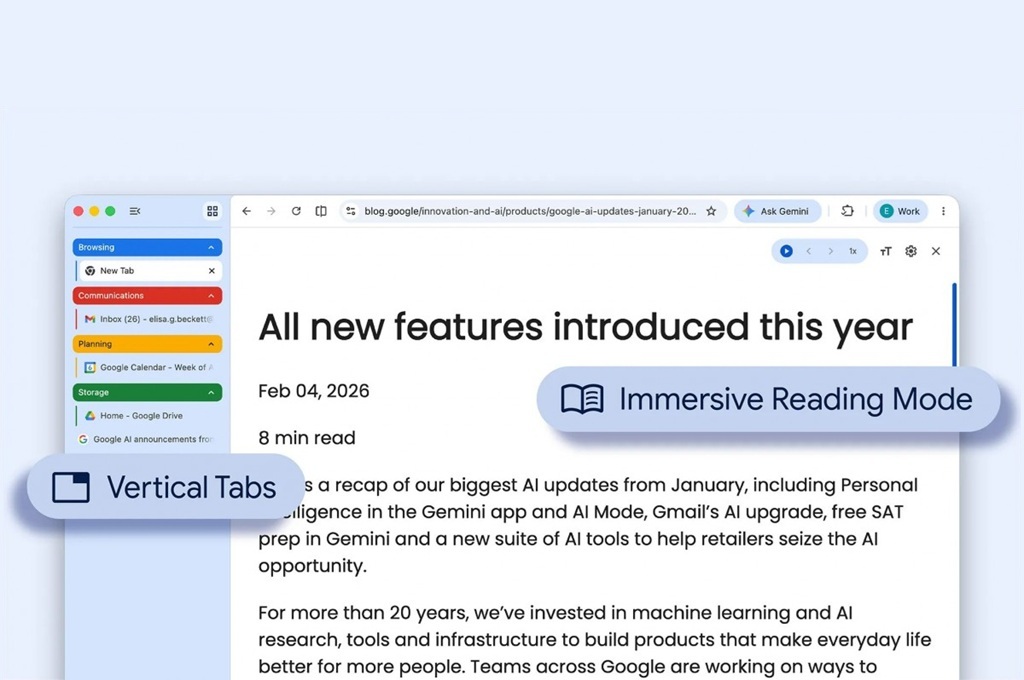Collapse the vertical tabs sidebar
The image size is (1024, 680).
coord(135,211)
